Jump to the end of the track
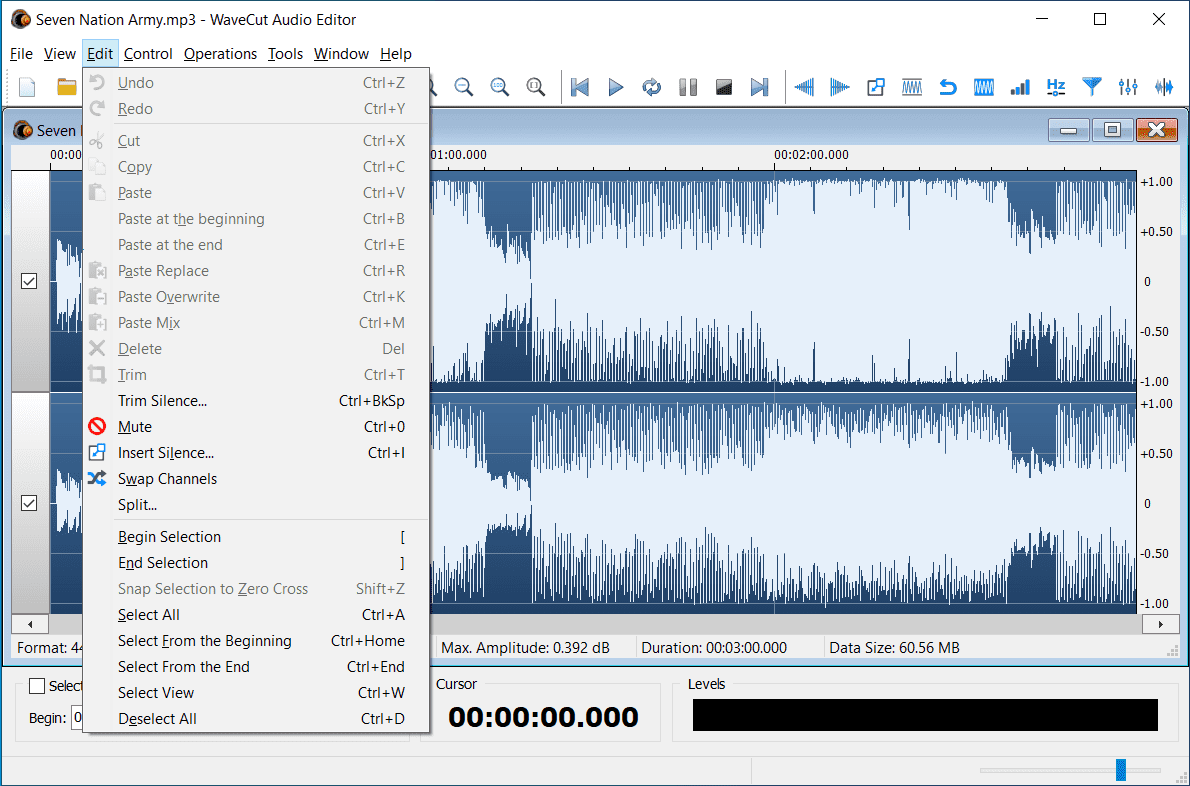 (x=760, y=88)
